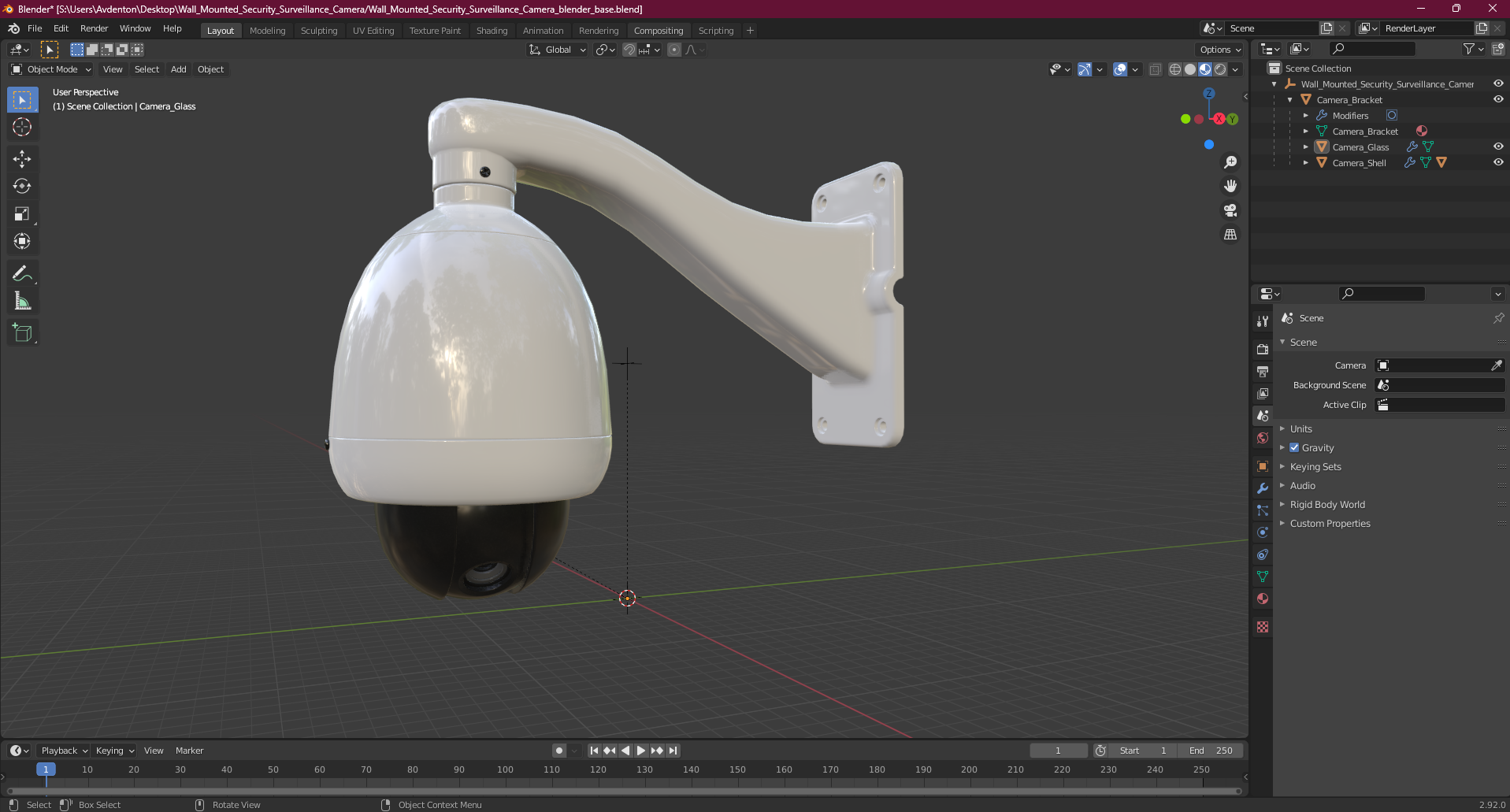
Task: Open the Object Mode dropdown
Action: point(51,69)
